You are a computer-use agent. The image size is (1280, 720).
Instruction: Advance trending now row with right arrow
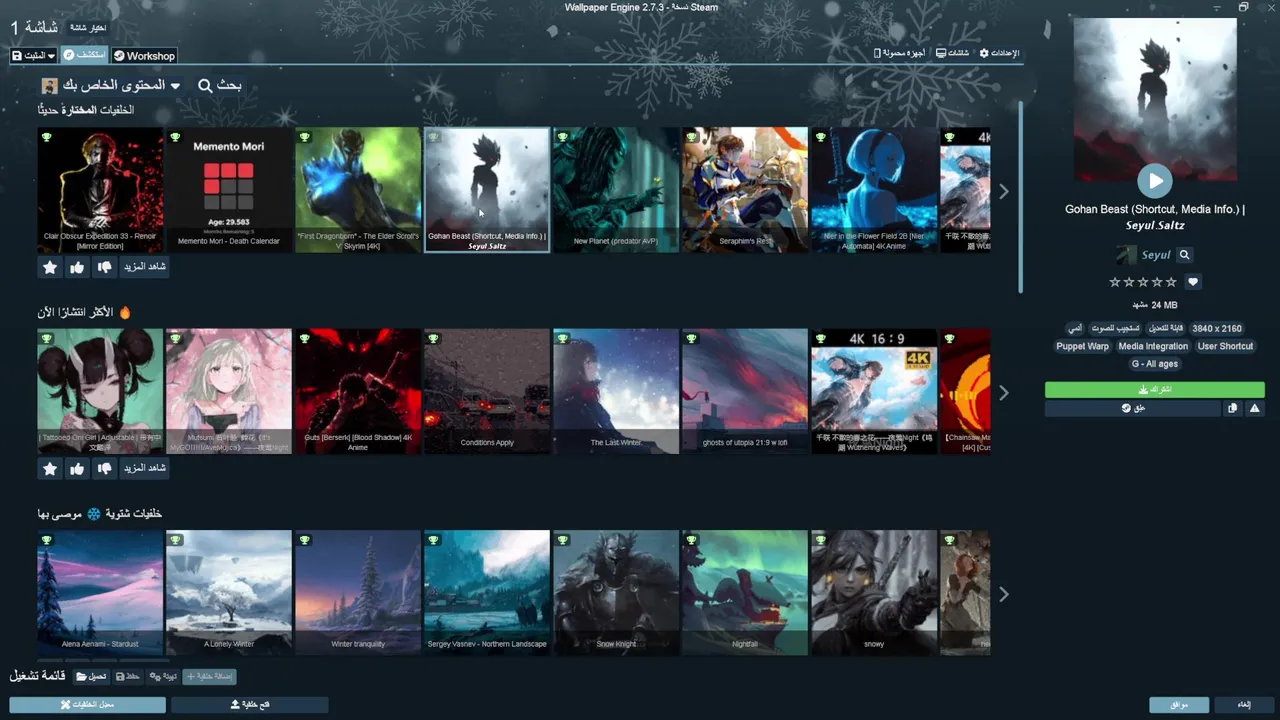[1004, 393]
